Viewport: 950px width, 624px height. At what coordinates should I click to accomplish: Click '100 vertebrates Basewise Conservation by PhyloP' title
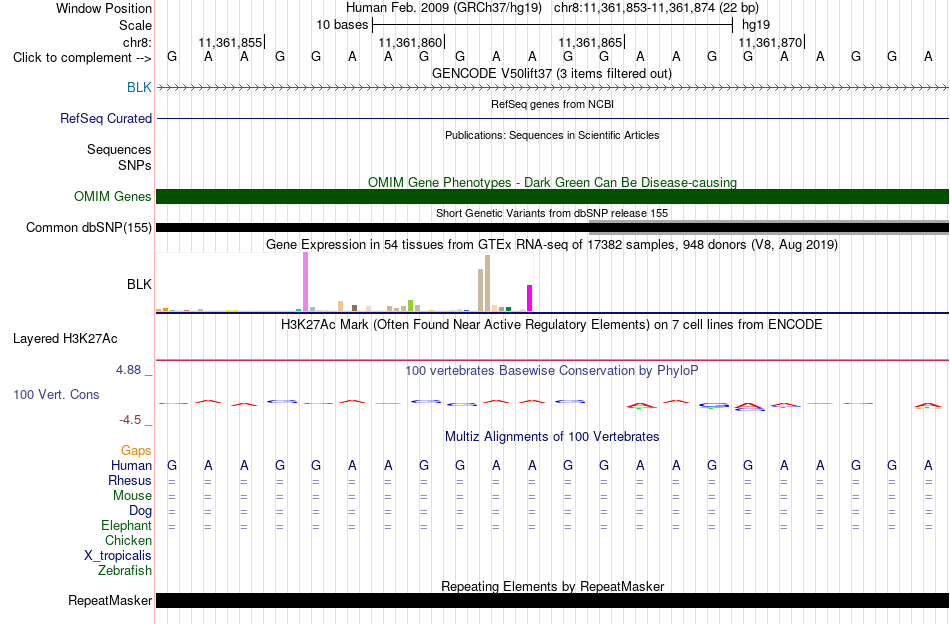point(552,370)
